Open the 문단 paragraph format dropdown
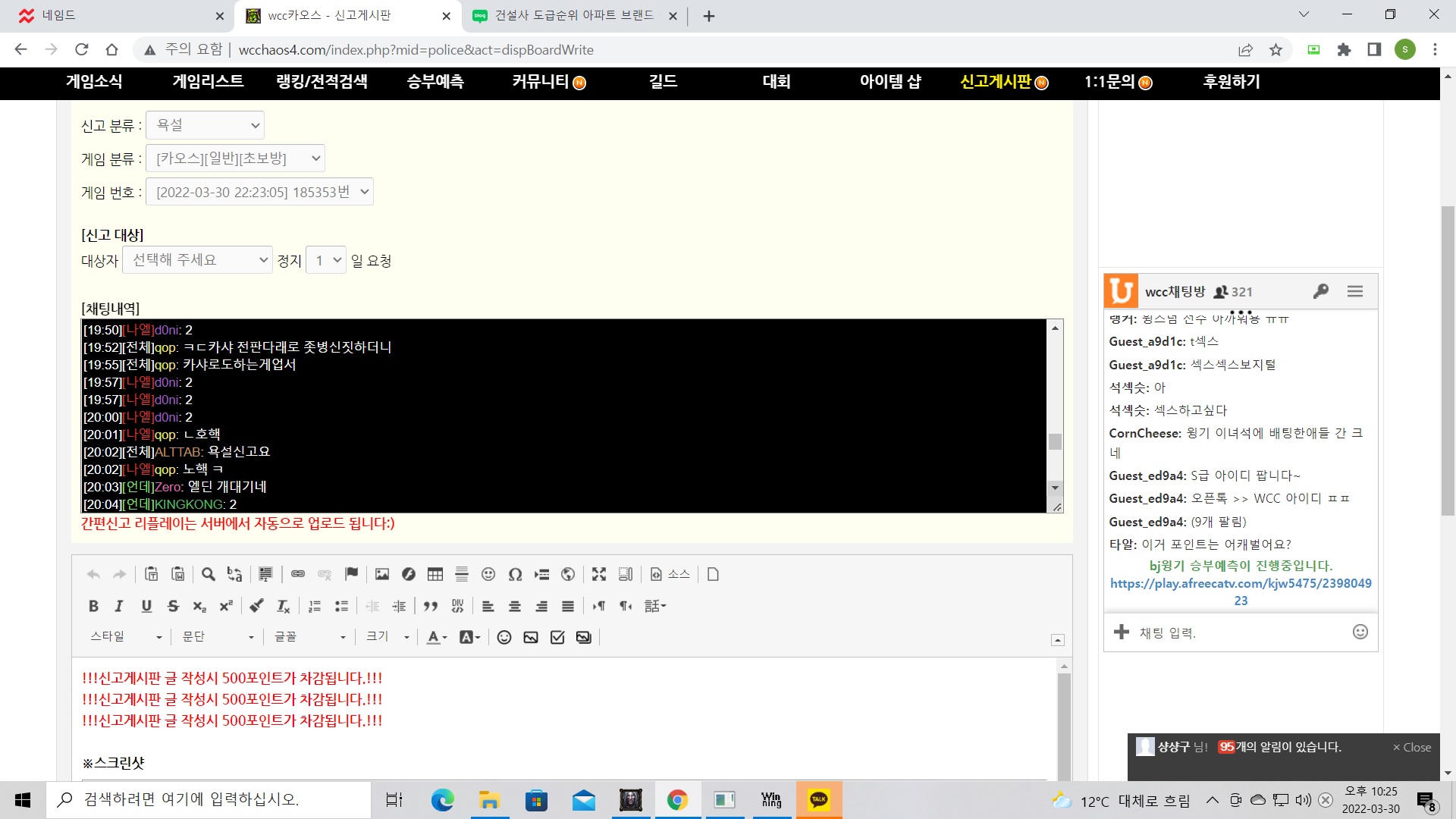 coord(218,637)
